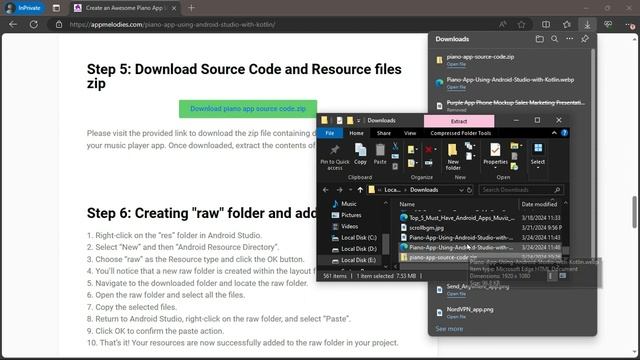View site information lock icon
The image size is (640, 360).
point(59,24)
